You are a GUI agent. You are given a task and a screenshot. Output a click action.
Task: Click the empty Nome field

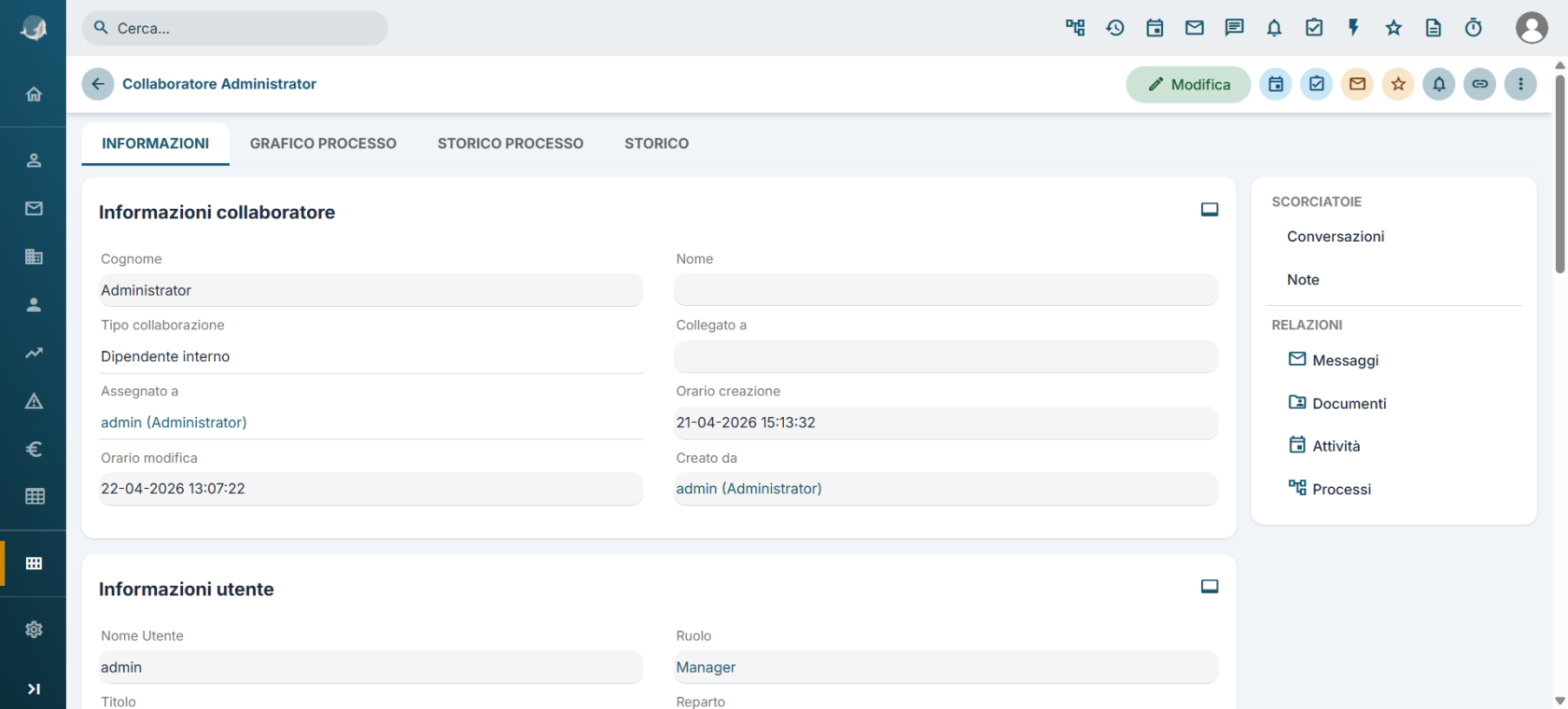(946, 290)
